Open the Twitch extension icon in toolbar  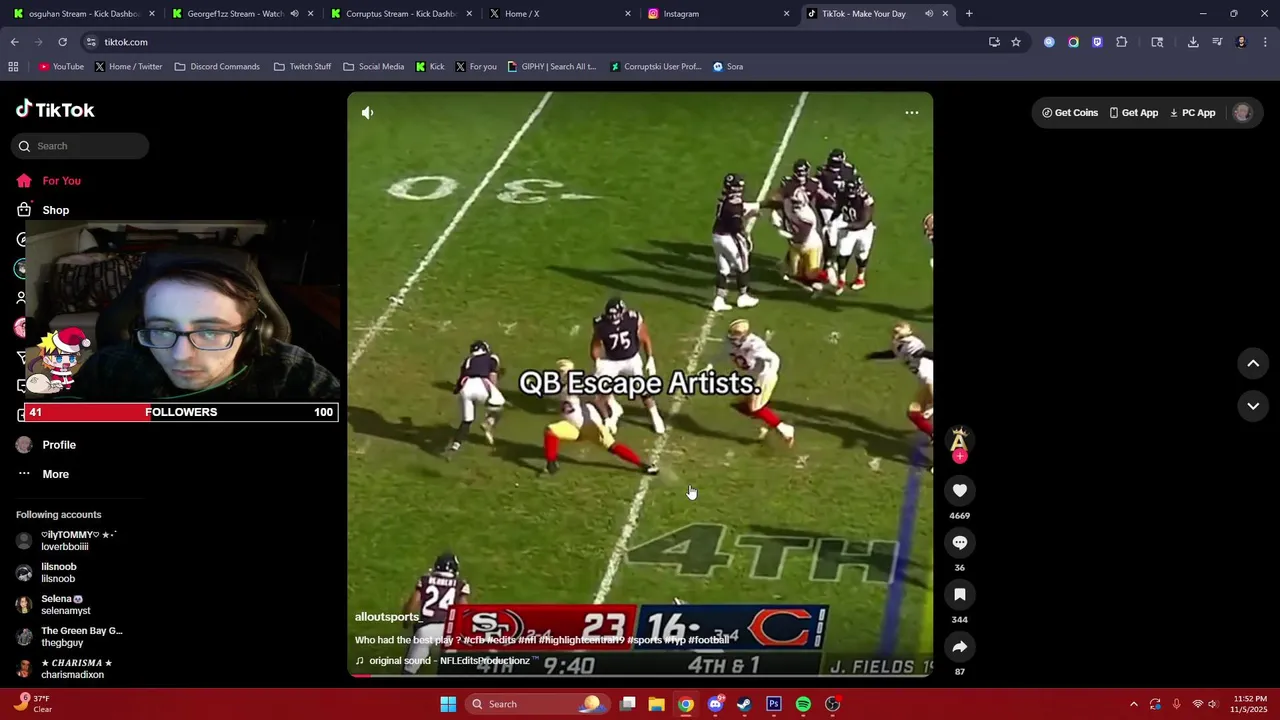click(1097, 42)
